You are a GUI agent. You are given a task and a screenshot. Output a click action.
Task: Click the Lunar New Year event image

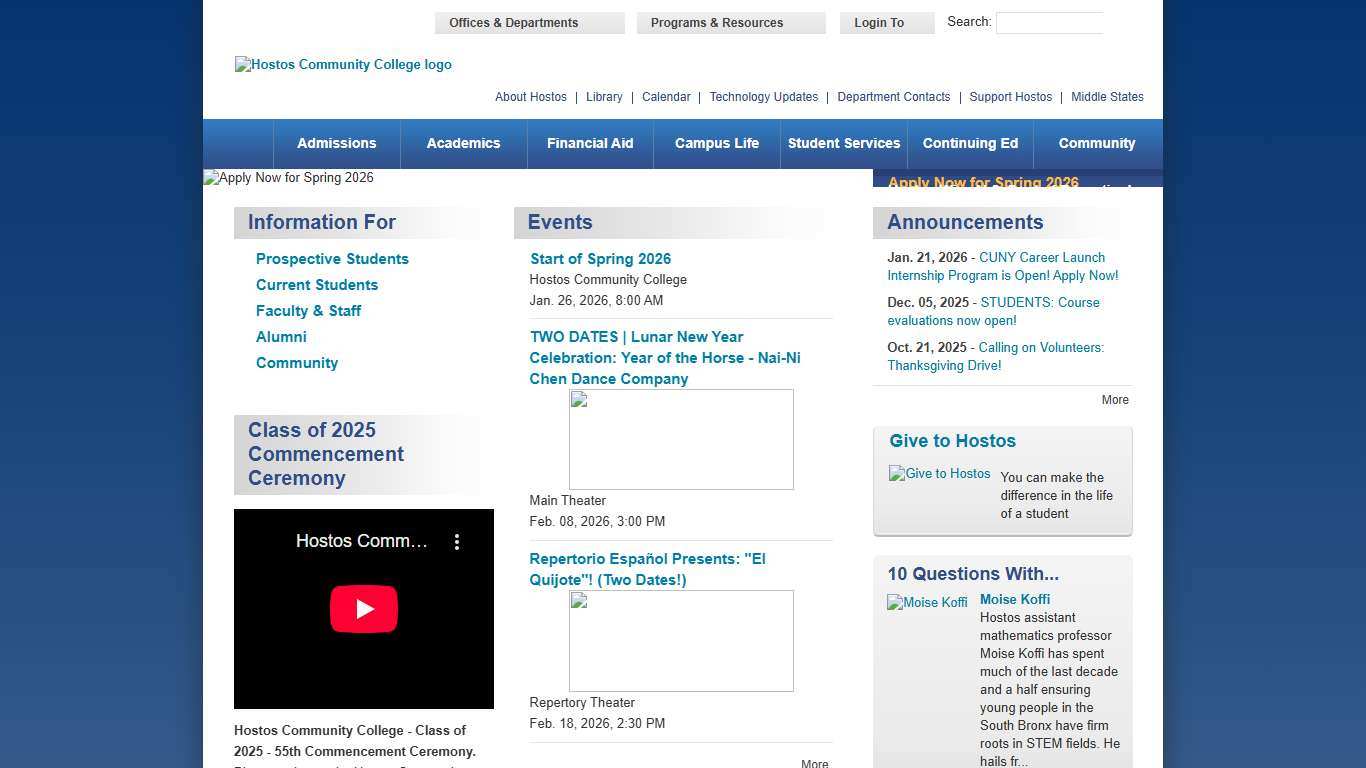681,440
